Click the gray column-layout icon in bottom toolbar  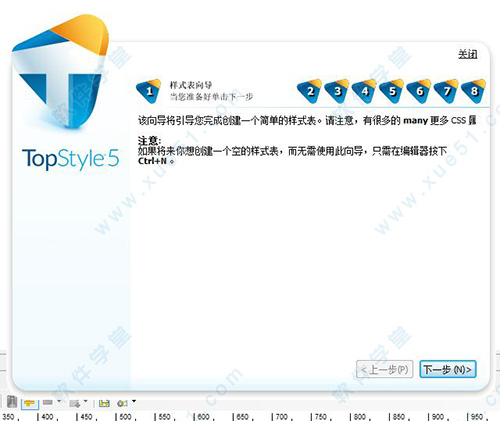click(x=12, y=402)
